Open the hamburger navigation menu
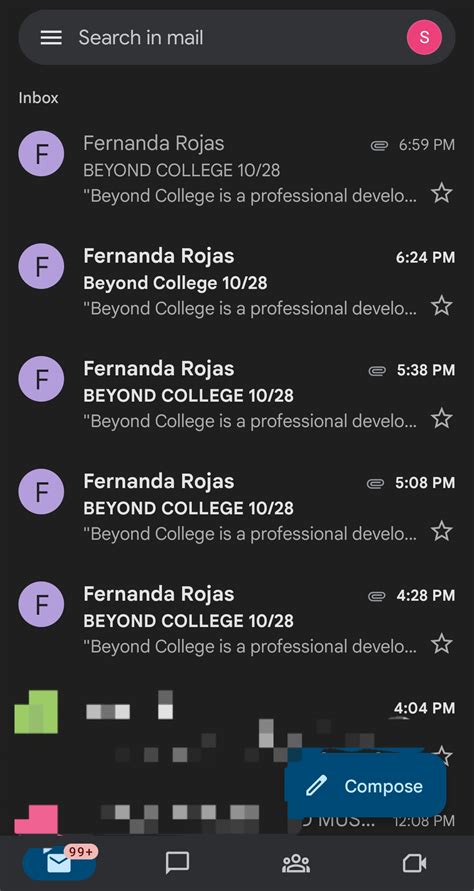This screenshot has height=891, width=474. (x=51, y=38)
